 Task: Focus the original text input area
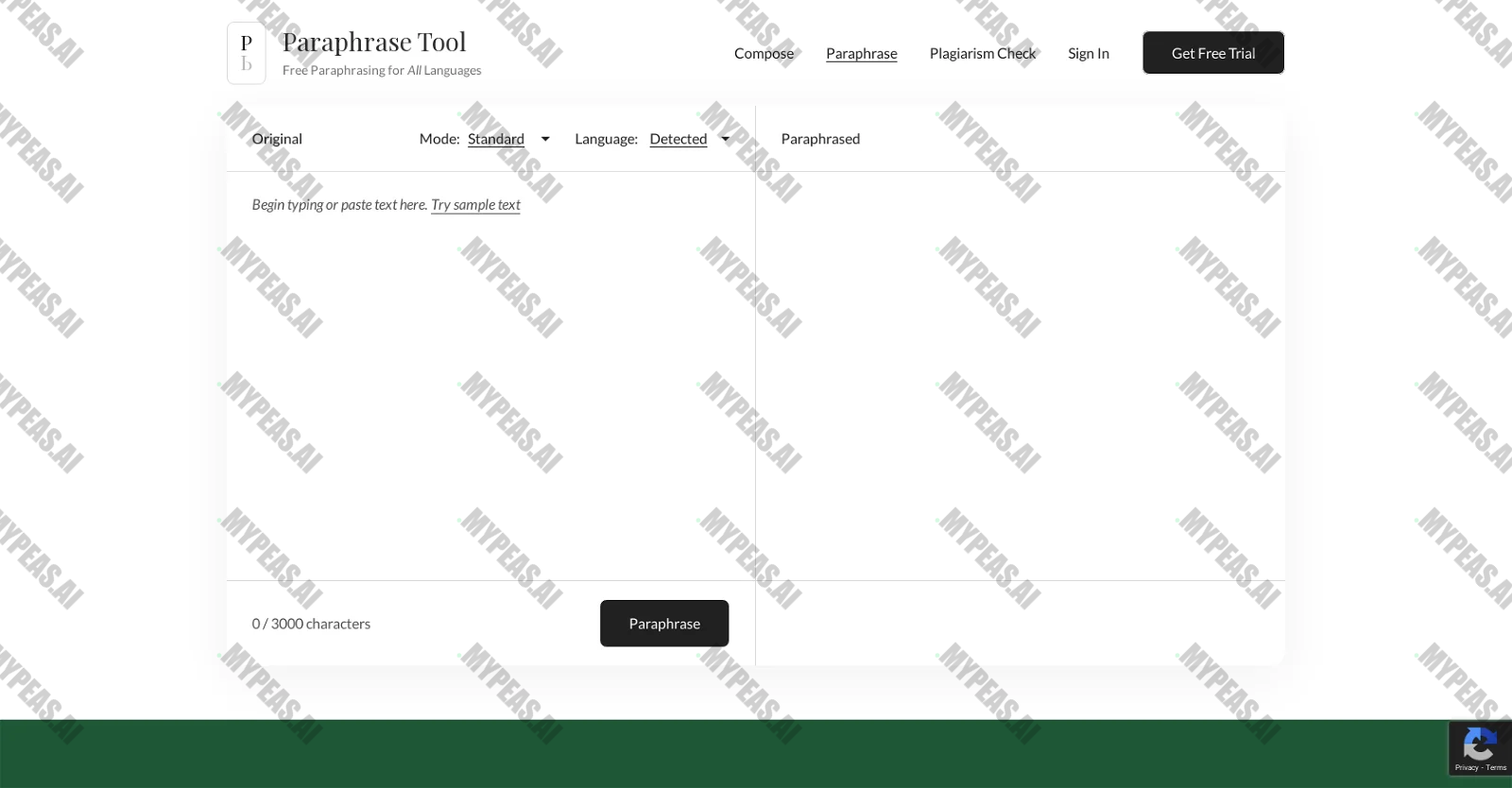tap(490, 375)
